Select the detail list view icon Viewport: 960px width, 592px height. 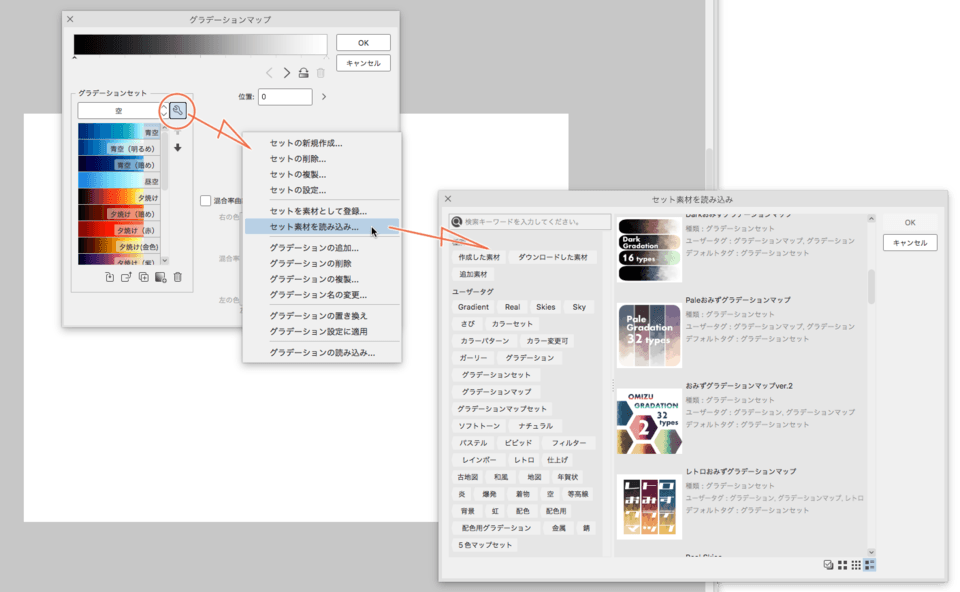coord(870,566)
